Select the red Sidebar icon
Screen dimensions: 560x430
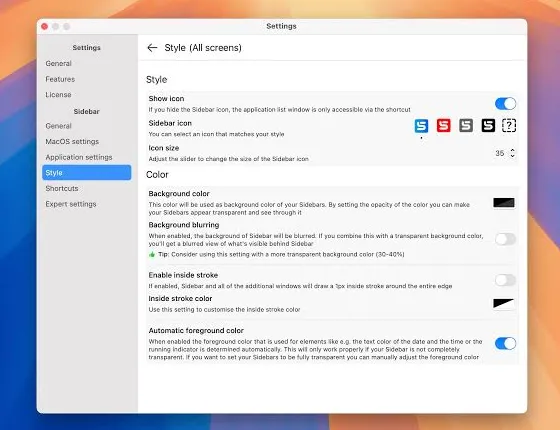[443, 126]
